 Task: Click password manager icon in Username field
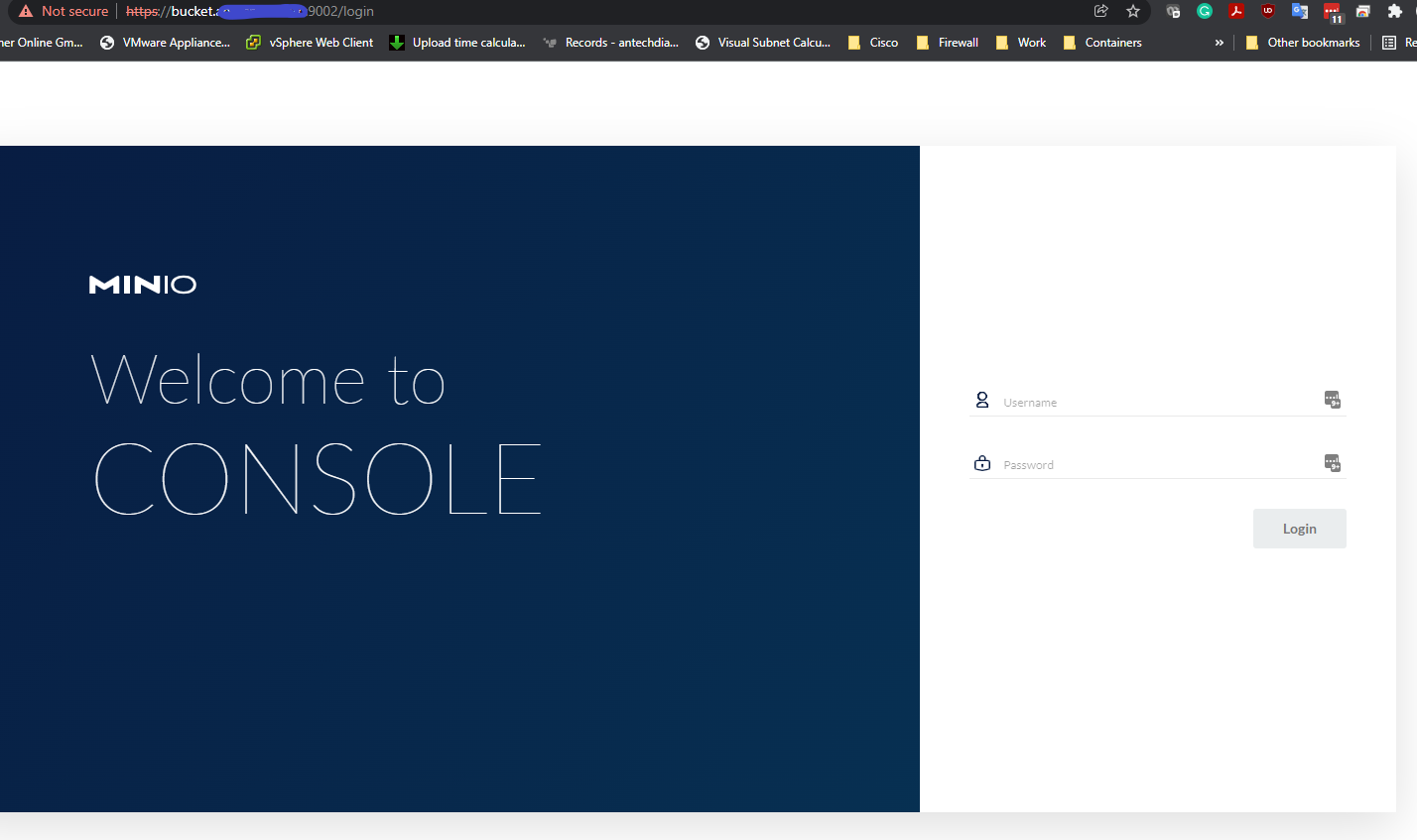(x=1333, y=400)
